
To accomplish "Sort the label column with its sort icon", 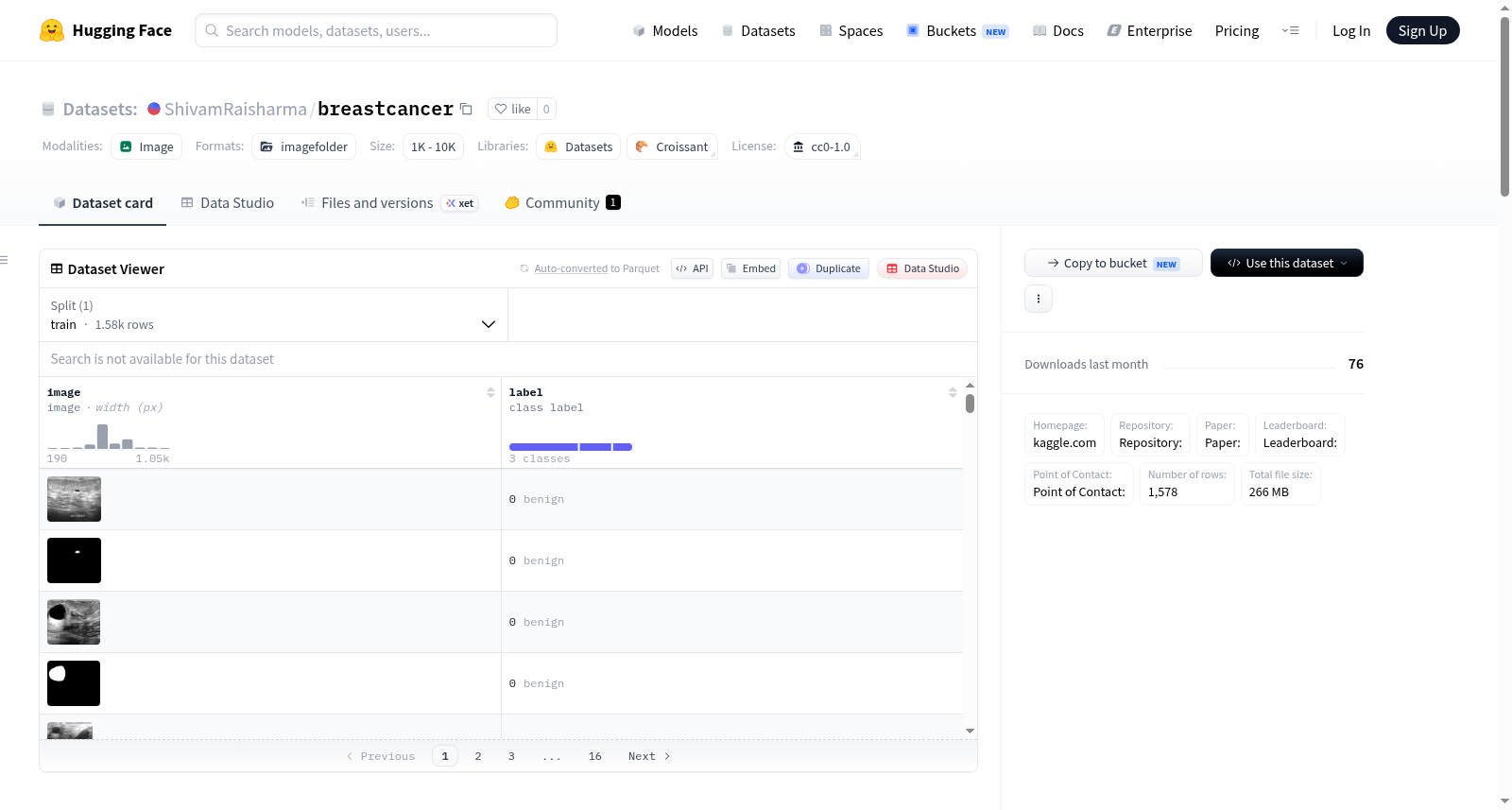I will [x=953, y=392].
